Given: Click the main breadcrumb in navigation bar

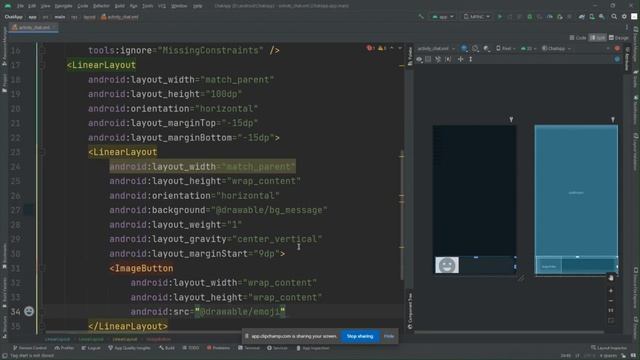Looking at the screenshot, I should pos(60,17).
